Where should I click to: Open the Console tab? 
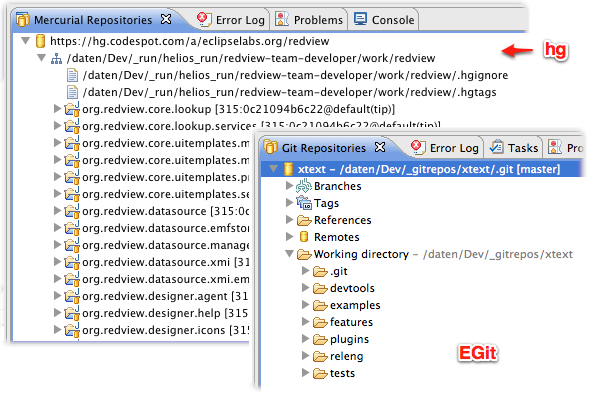click(384, 20)
